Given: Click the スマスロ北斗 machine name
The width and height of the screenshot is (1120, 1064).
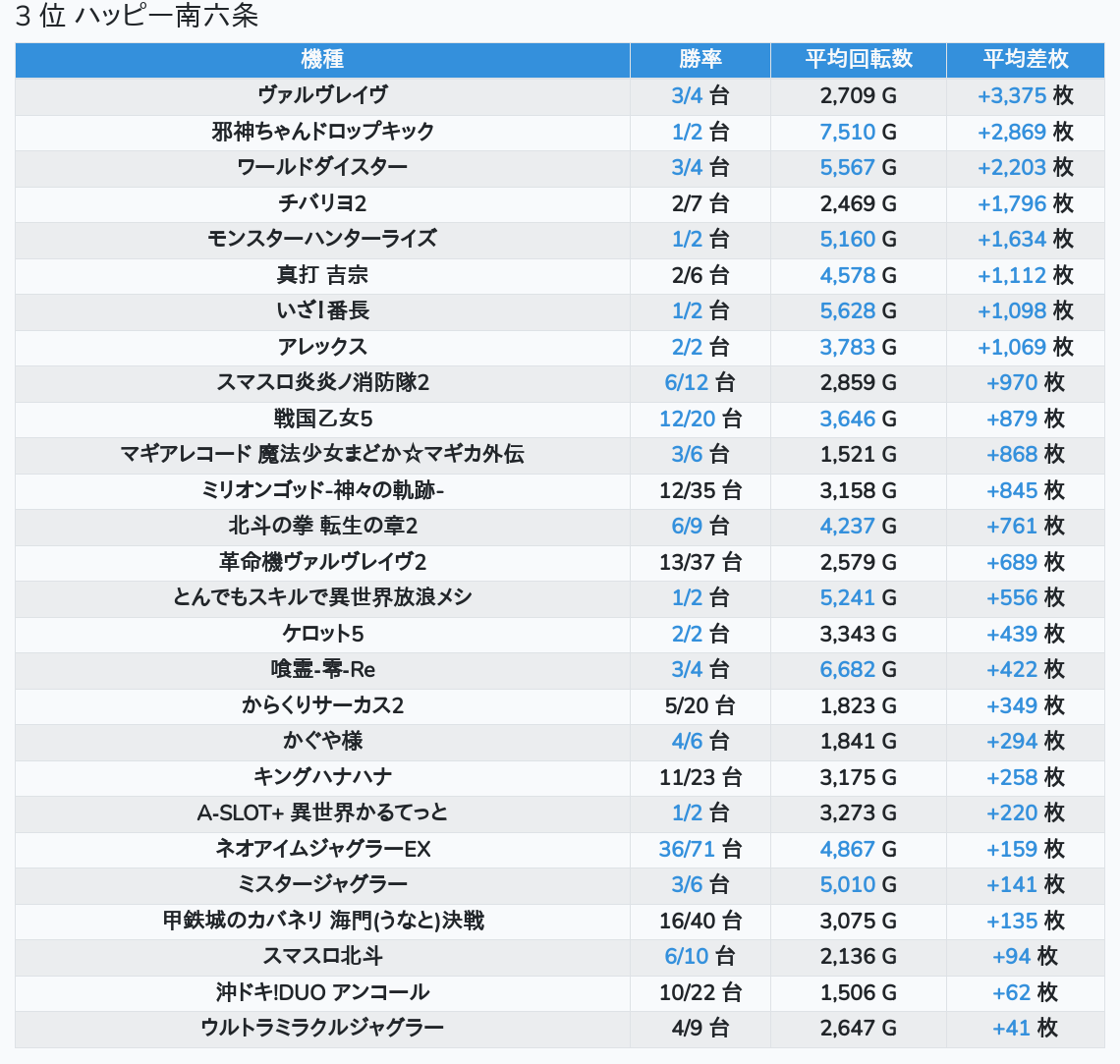Looking at the screenshot, I should coord(322,956).
